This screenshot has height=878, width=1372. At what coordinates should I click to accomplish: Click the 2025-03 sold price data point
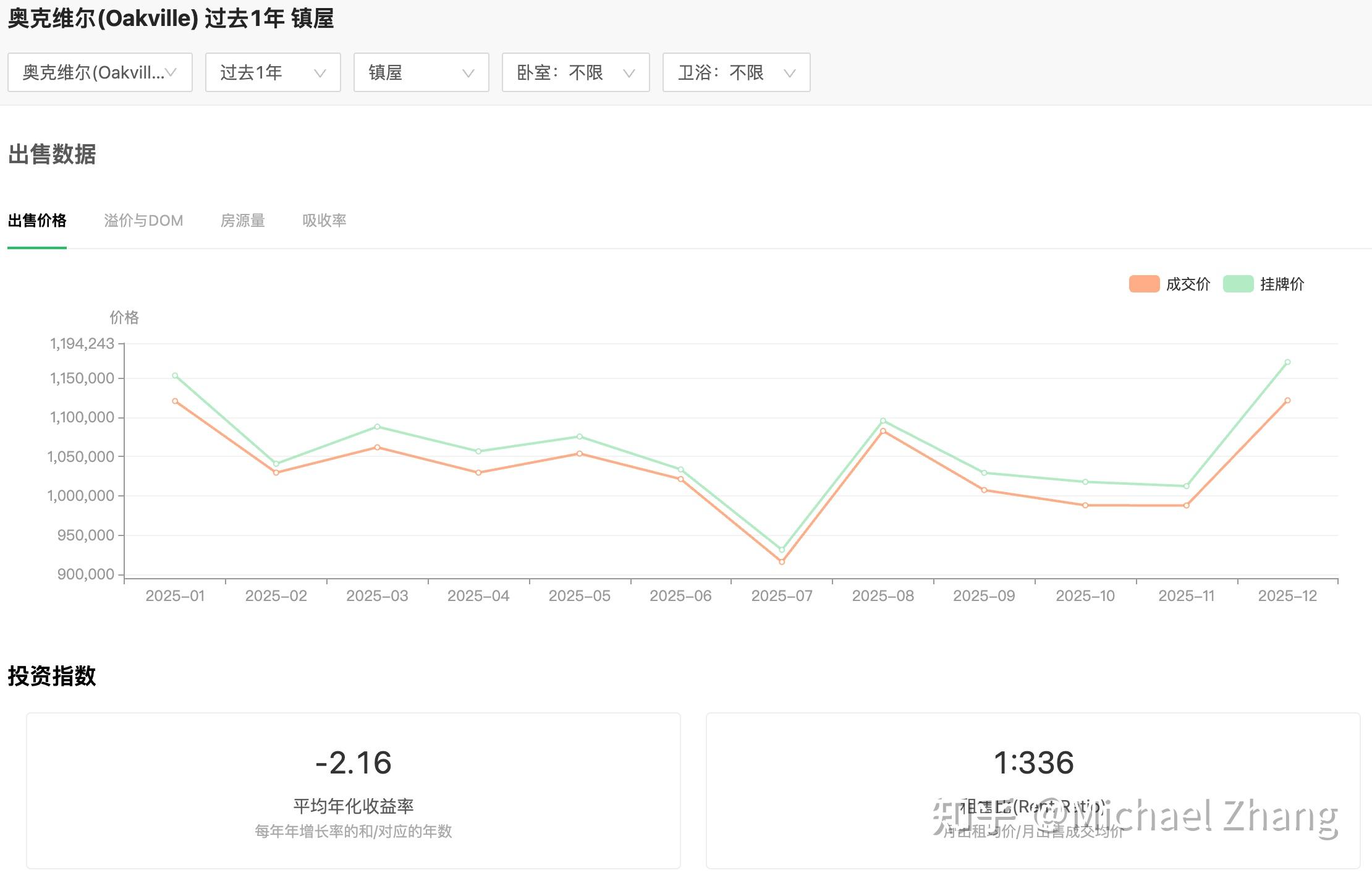pos(377,447)
